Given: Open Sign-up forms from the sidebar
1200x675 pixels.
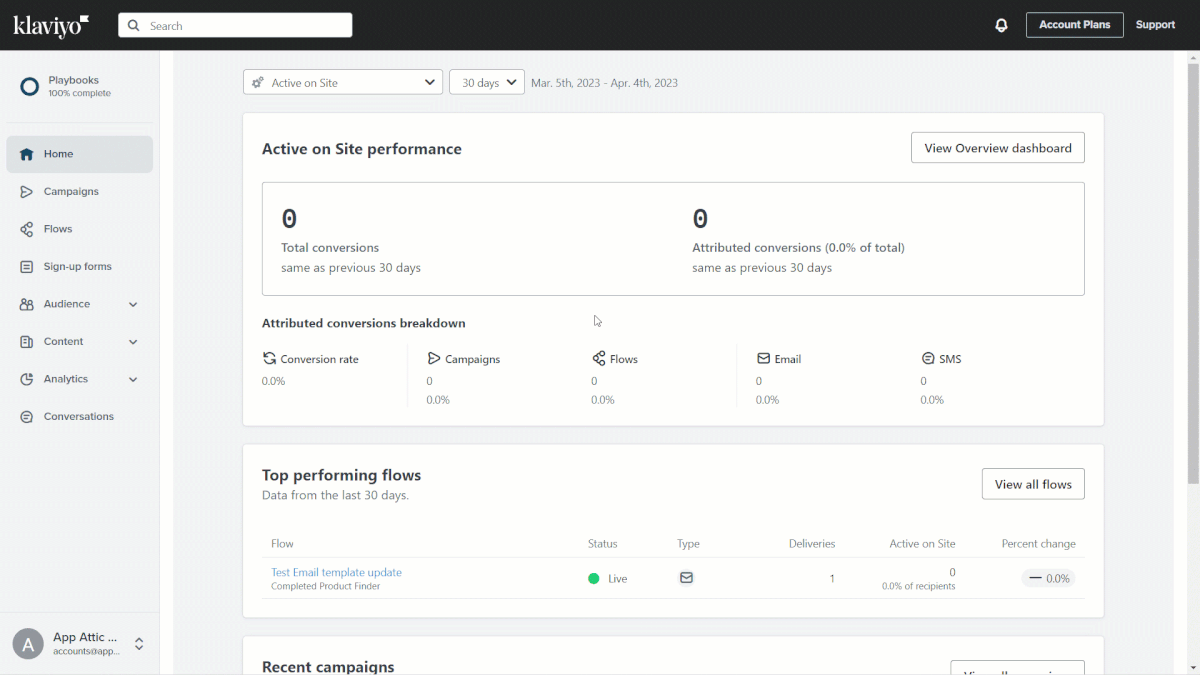Looking at the screenshot, I should [77, 267].
